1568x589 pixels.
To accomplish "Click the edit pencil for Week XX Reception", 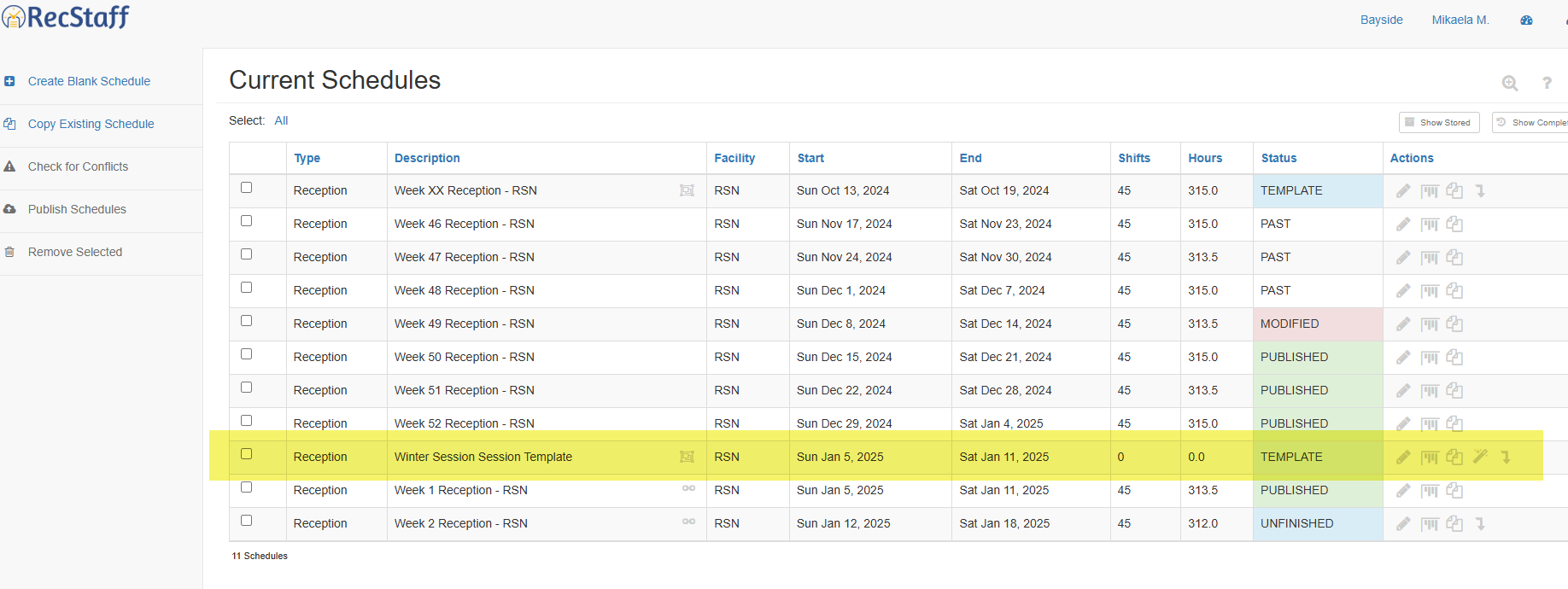I will point(1403,191).
